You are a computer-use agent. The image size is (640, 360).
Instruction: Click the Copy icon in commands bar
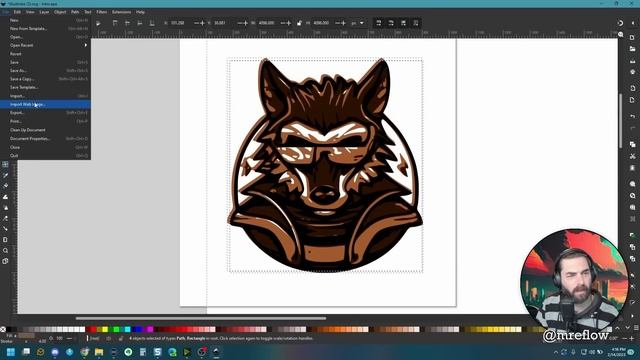click(x=632, y=144)
